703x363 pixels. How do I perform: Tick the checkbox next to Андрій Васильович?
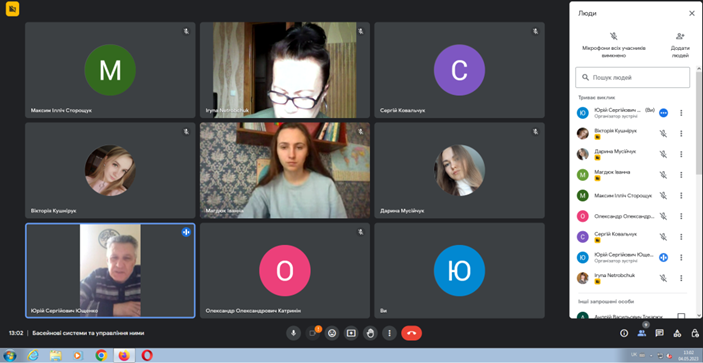click(681, 316)
